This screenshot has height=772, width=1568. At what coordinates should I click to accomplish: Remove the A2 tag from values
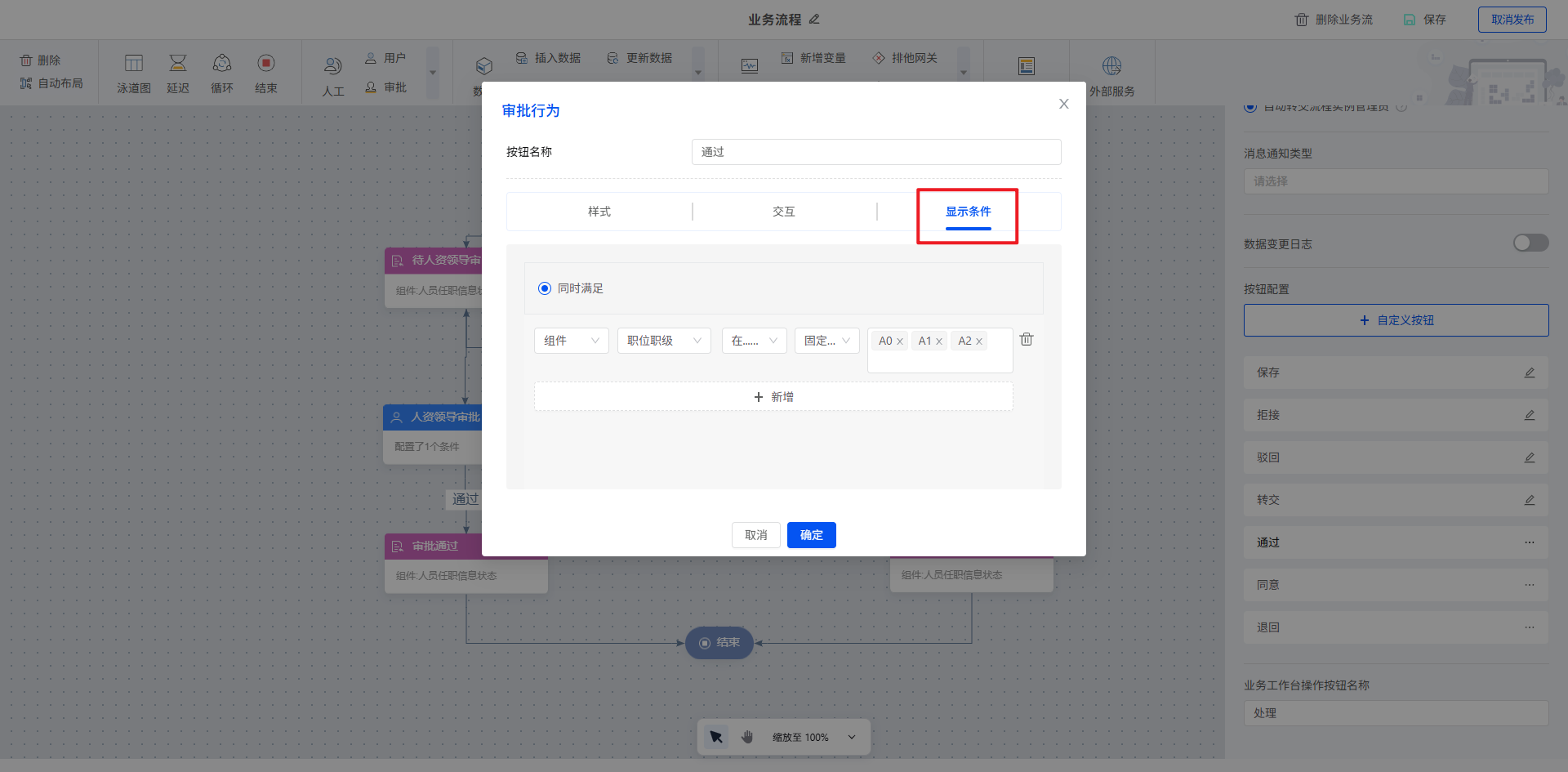[979, 341]
